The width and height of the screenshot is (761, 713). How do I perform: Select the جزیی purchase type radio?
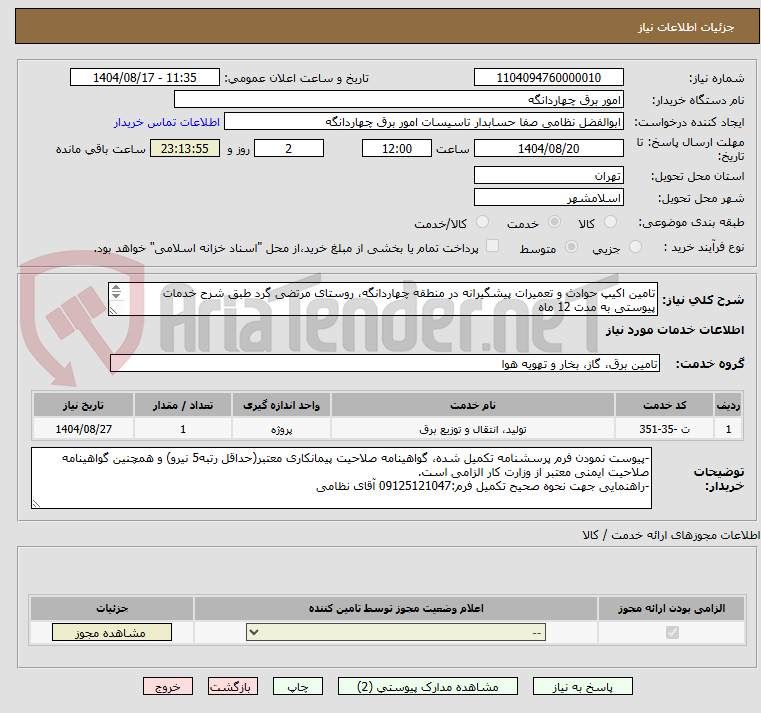[x=635, y=247]
